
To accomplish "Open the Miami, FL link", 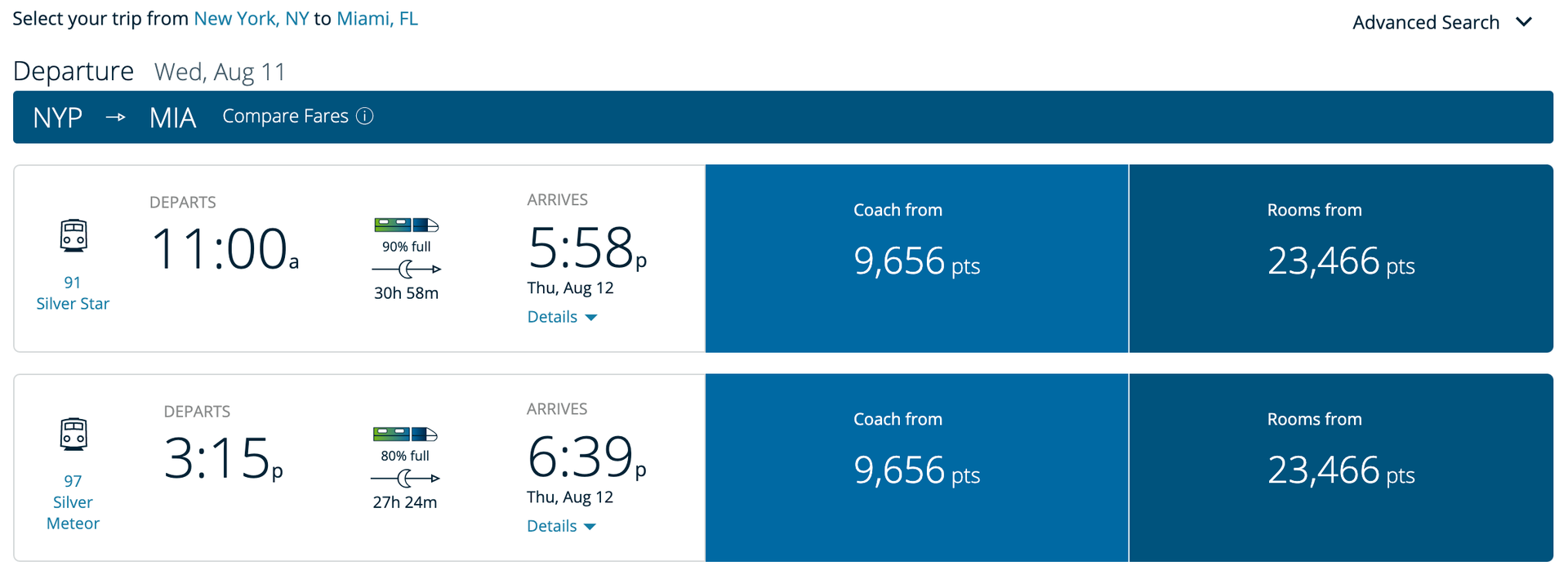I will point(376,18).
